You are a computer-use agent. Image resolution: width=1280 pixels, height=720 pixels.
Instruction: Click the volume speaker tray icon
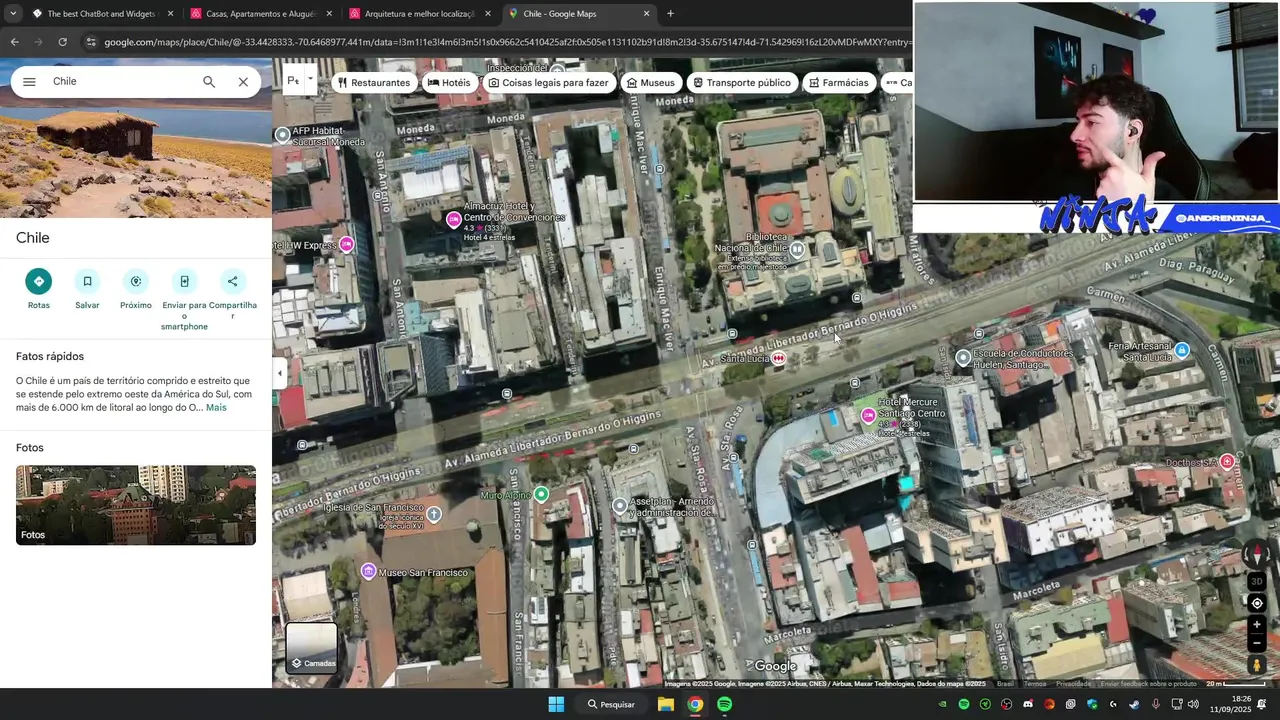[x=1193, y=704]
